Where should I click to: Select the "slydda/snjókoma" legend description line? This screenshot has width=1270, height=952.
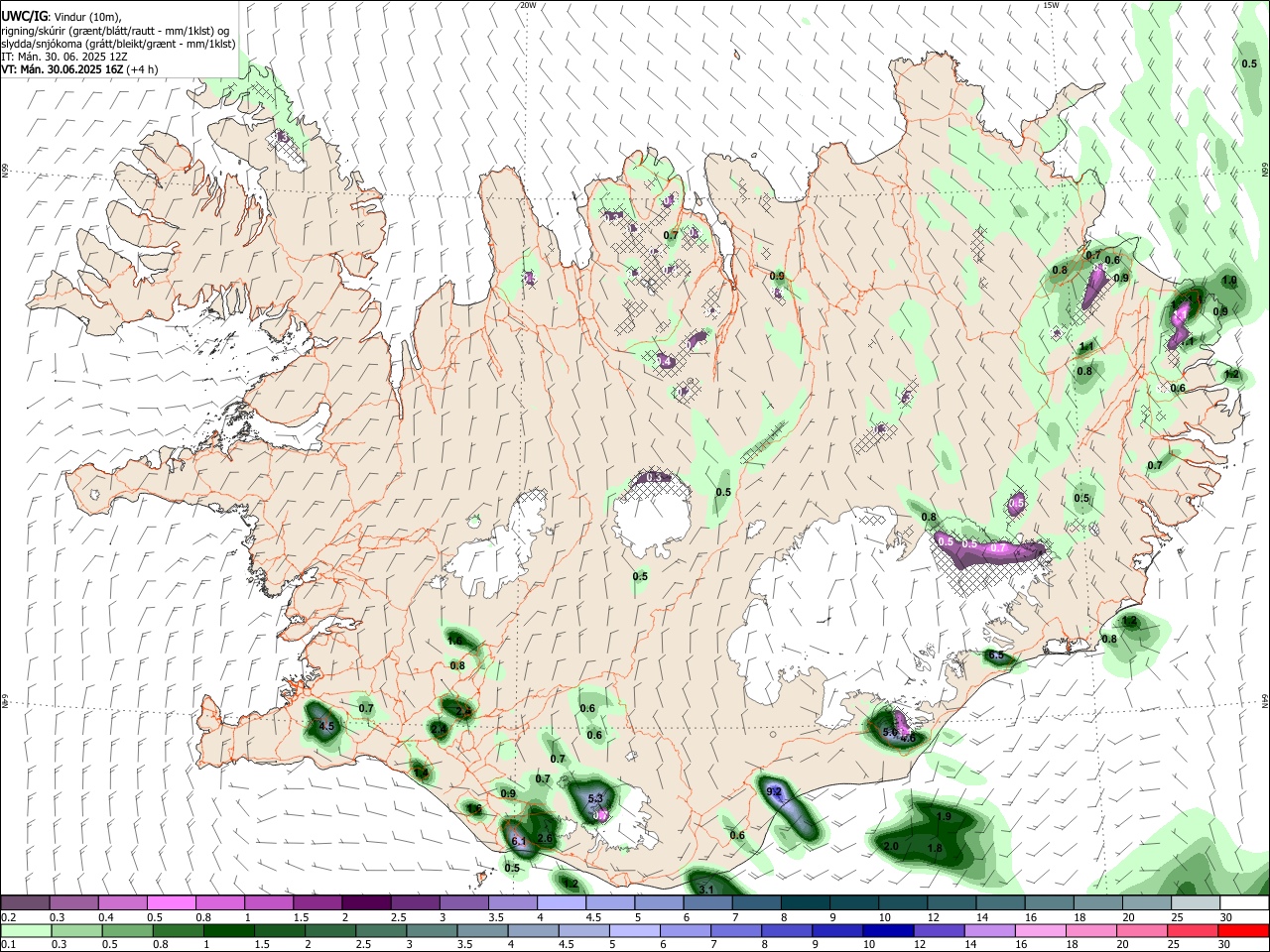click(x=118, y=44)
